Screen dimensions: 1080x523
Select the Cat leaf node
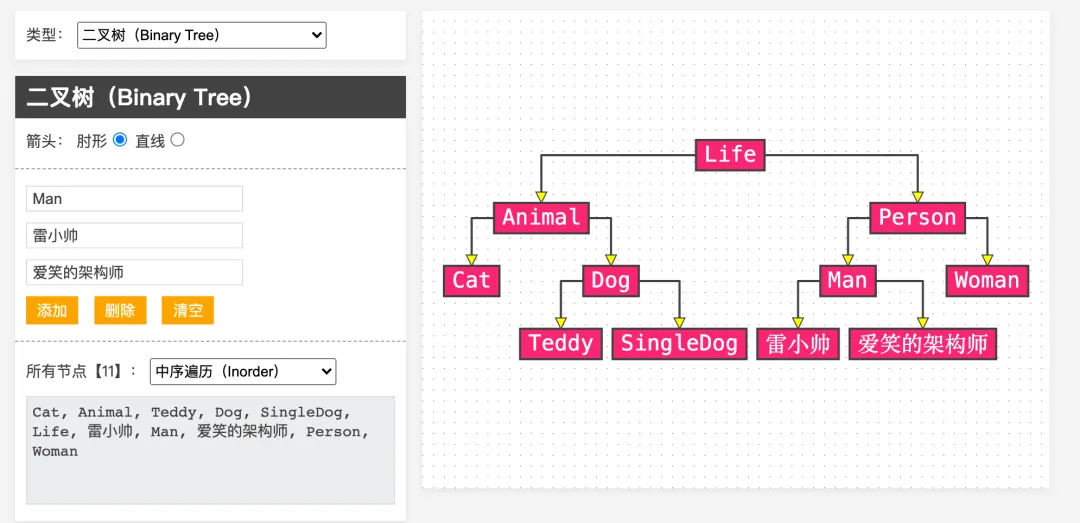click(x=471, y=280)
